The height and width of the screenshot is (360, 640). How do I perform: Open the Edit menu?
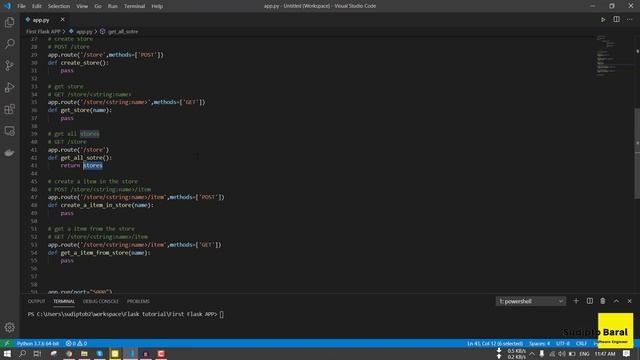[37, 6]
